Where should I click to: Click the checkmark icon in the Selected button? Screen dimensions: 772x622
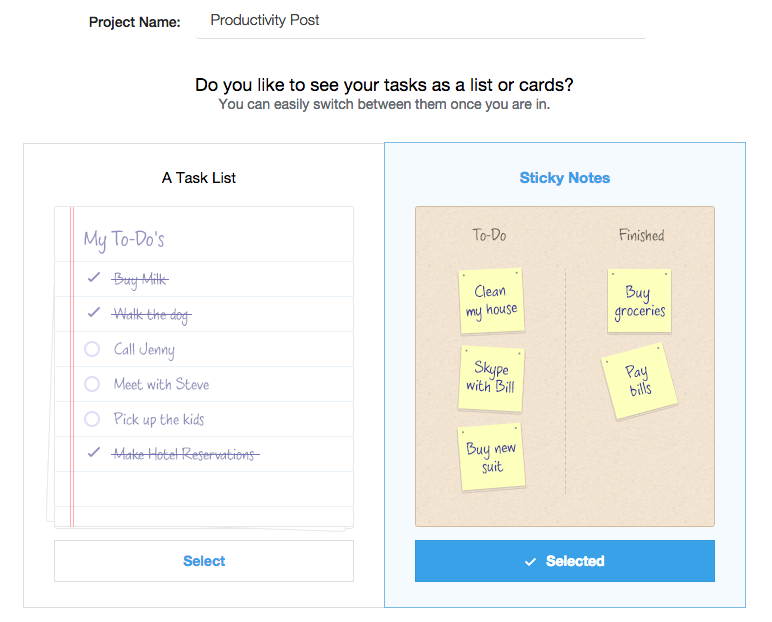point(530,562)
